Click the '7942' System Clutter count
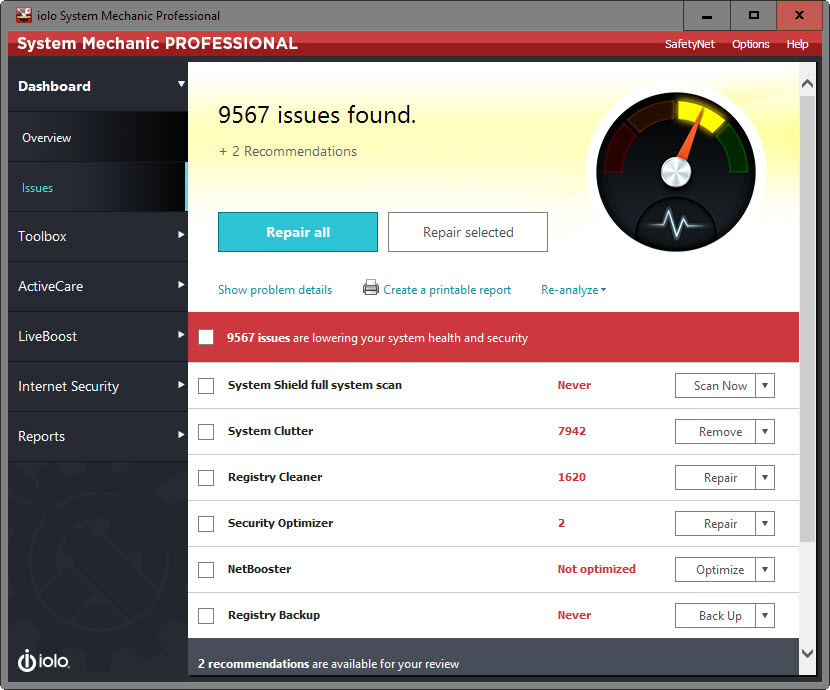The height and width of the screenshot is (690, 830). 572,431
